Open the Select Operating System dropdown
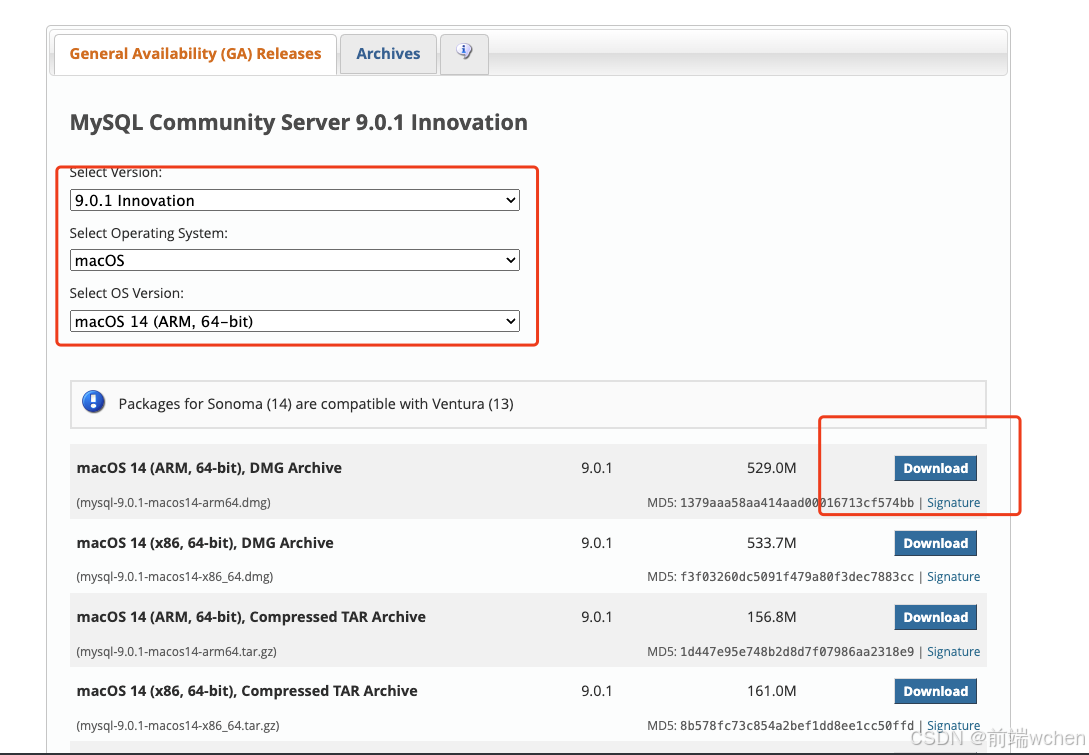1089x755 pixels. pos(294,260)
